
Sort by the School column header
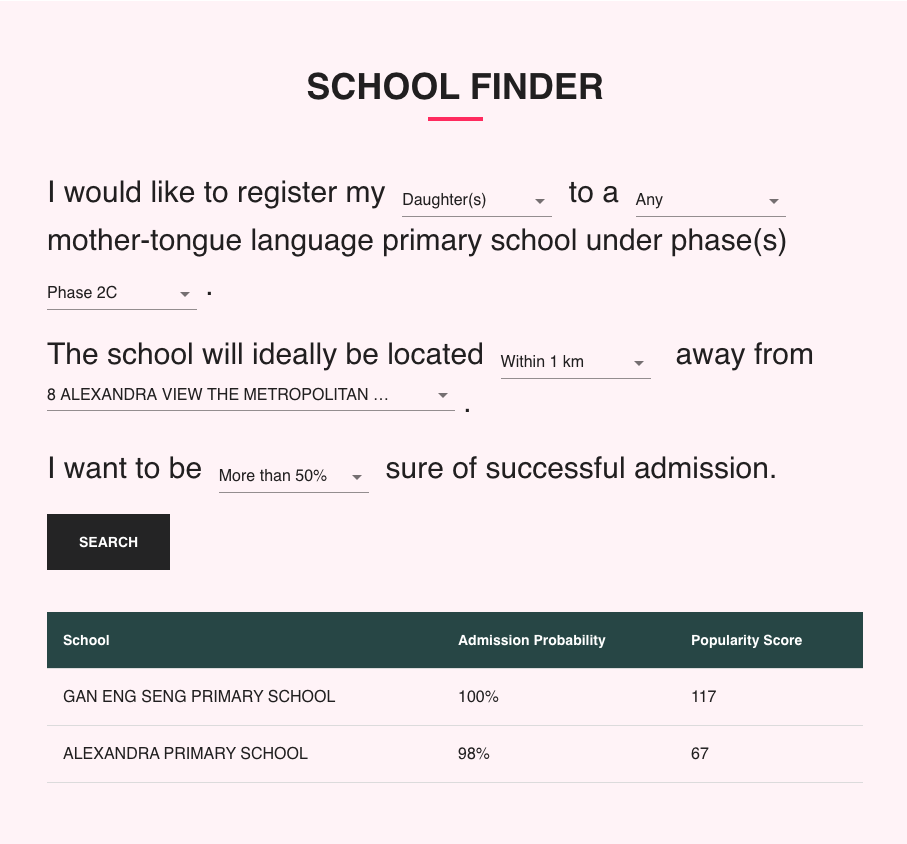coord(86,640)
